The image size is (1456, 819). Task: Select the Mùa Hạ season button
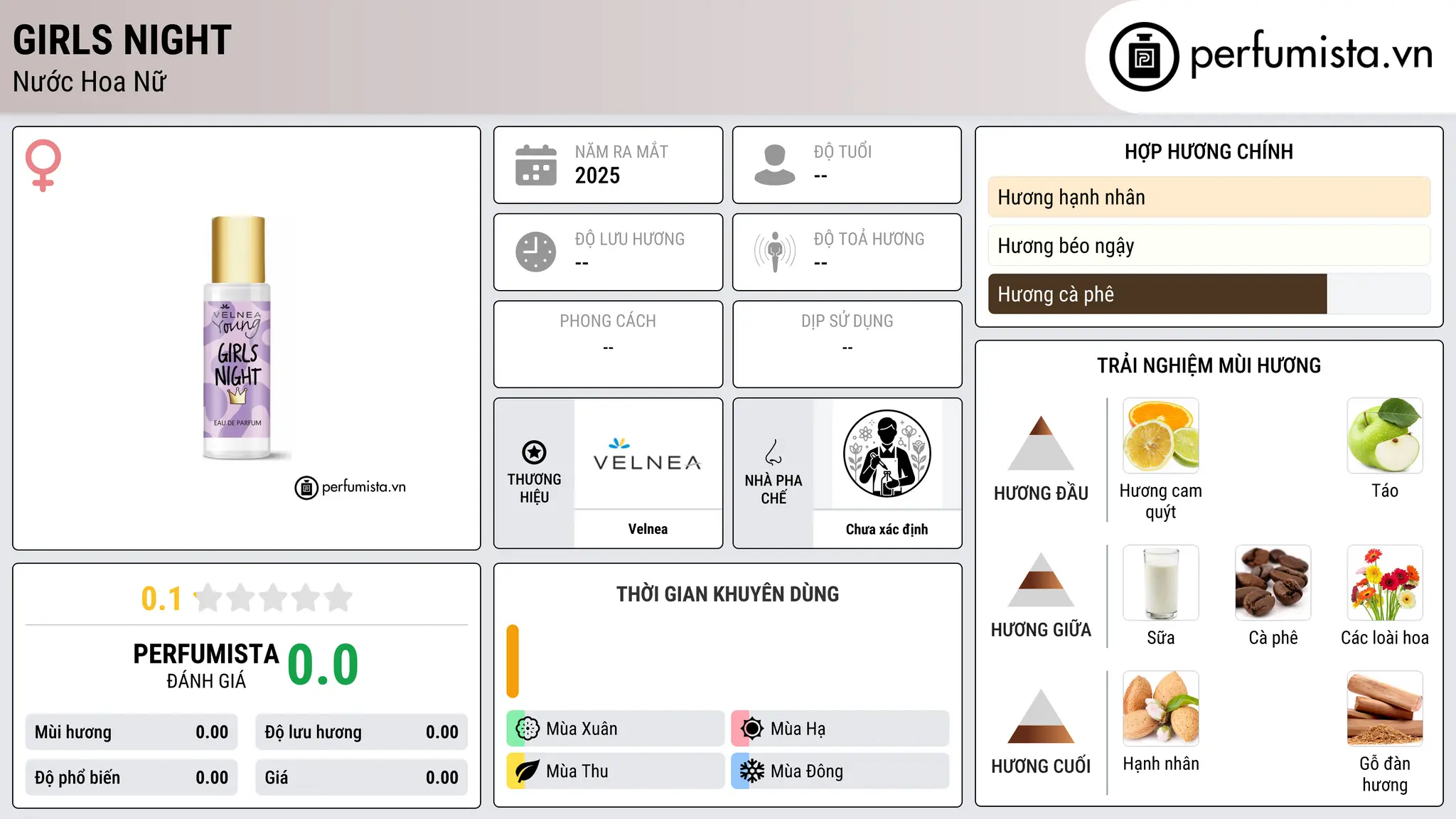click(x=840, y=729)
